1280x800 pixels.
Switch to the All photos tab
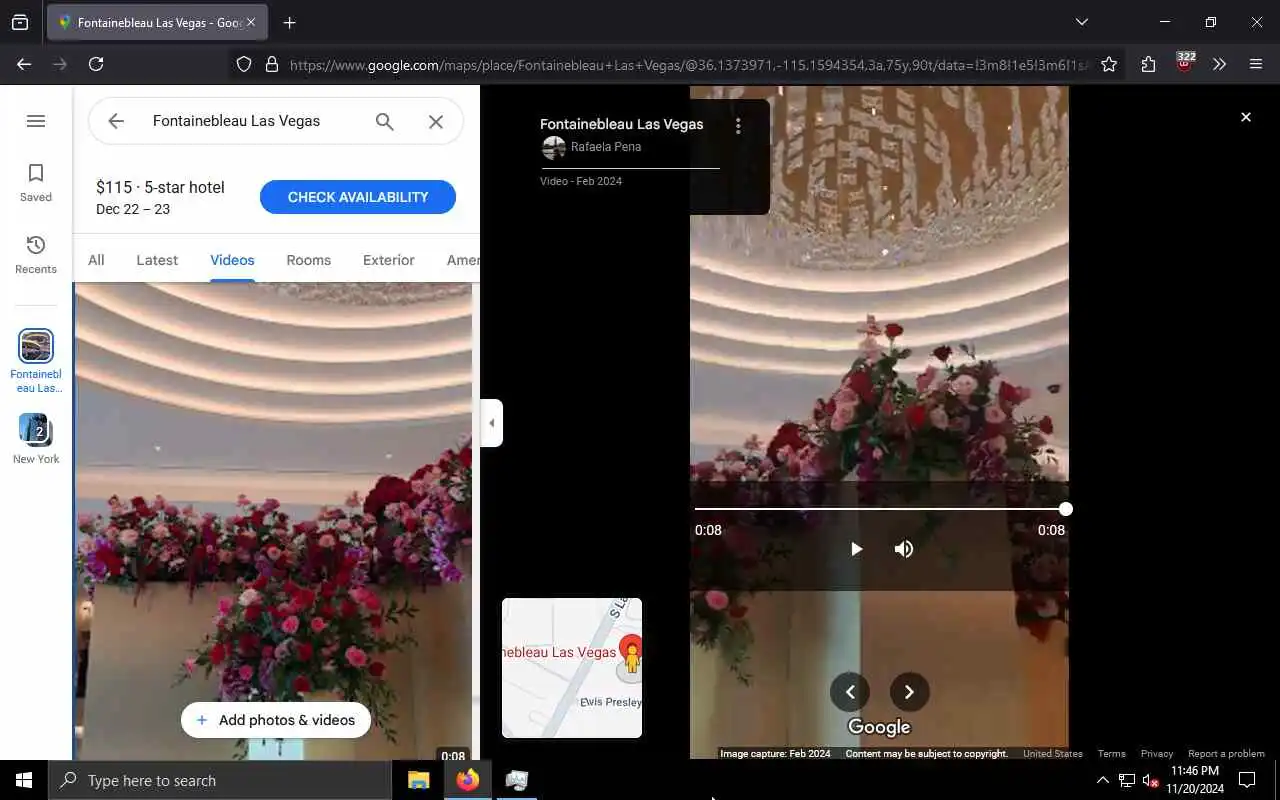[x=96, y=260]
